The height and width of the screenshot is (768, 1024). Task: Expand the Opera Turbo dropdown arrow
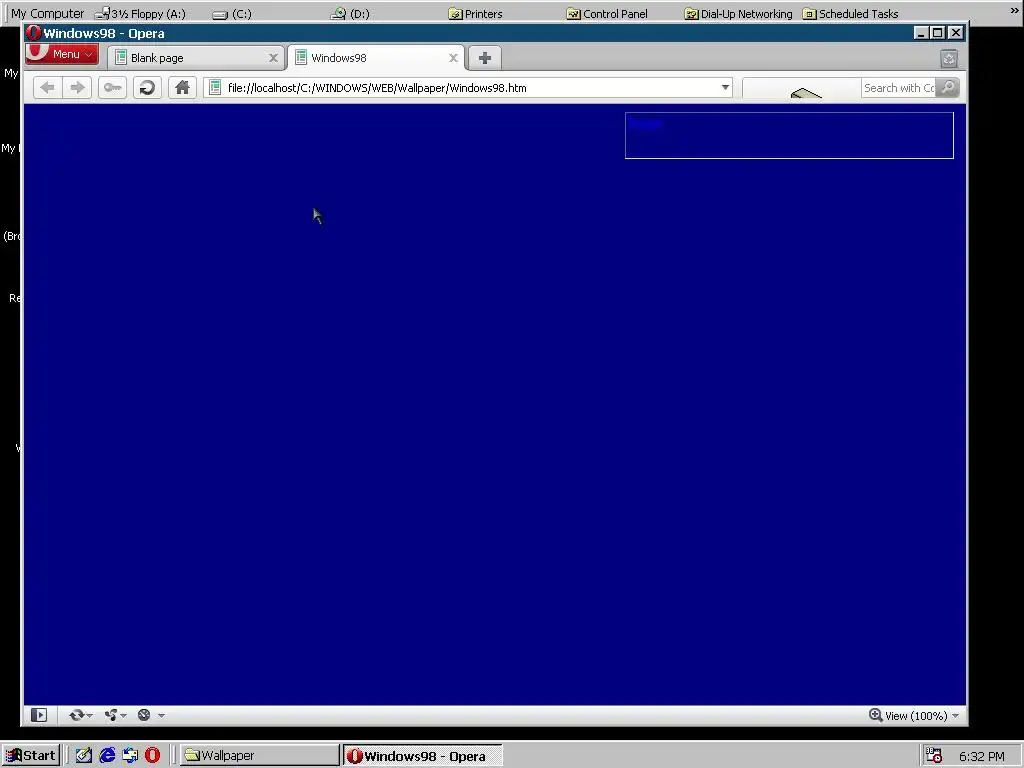[x=161, y=716]
